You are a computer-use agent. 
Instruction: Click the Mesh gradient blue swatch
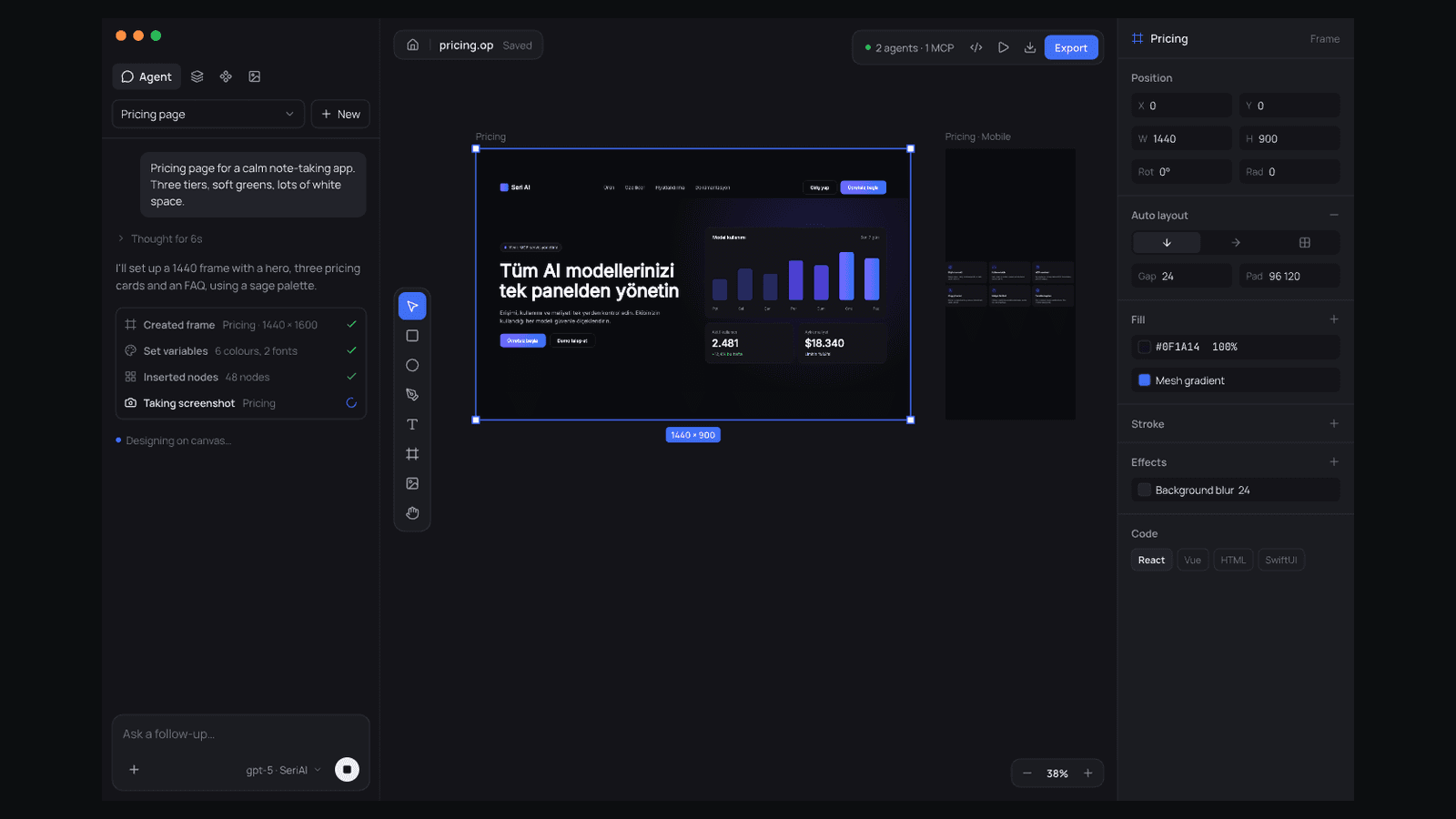pos(1144,380)
